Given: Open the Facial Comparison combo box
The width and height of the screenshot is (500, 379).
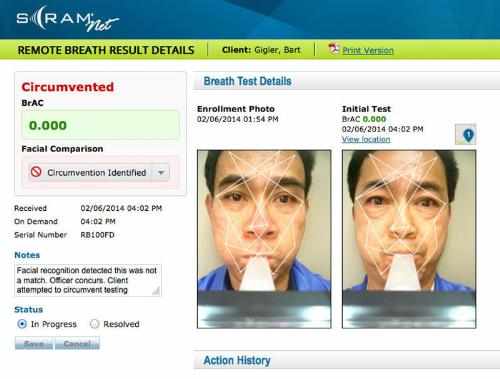Looking at the screenshot, I should [x=99, y=172].
